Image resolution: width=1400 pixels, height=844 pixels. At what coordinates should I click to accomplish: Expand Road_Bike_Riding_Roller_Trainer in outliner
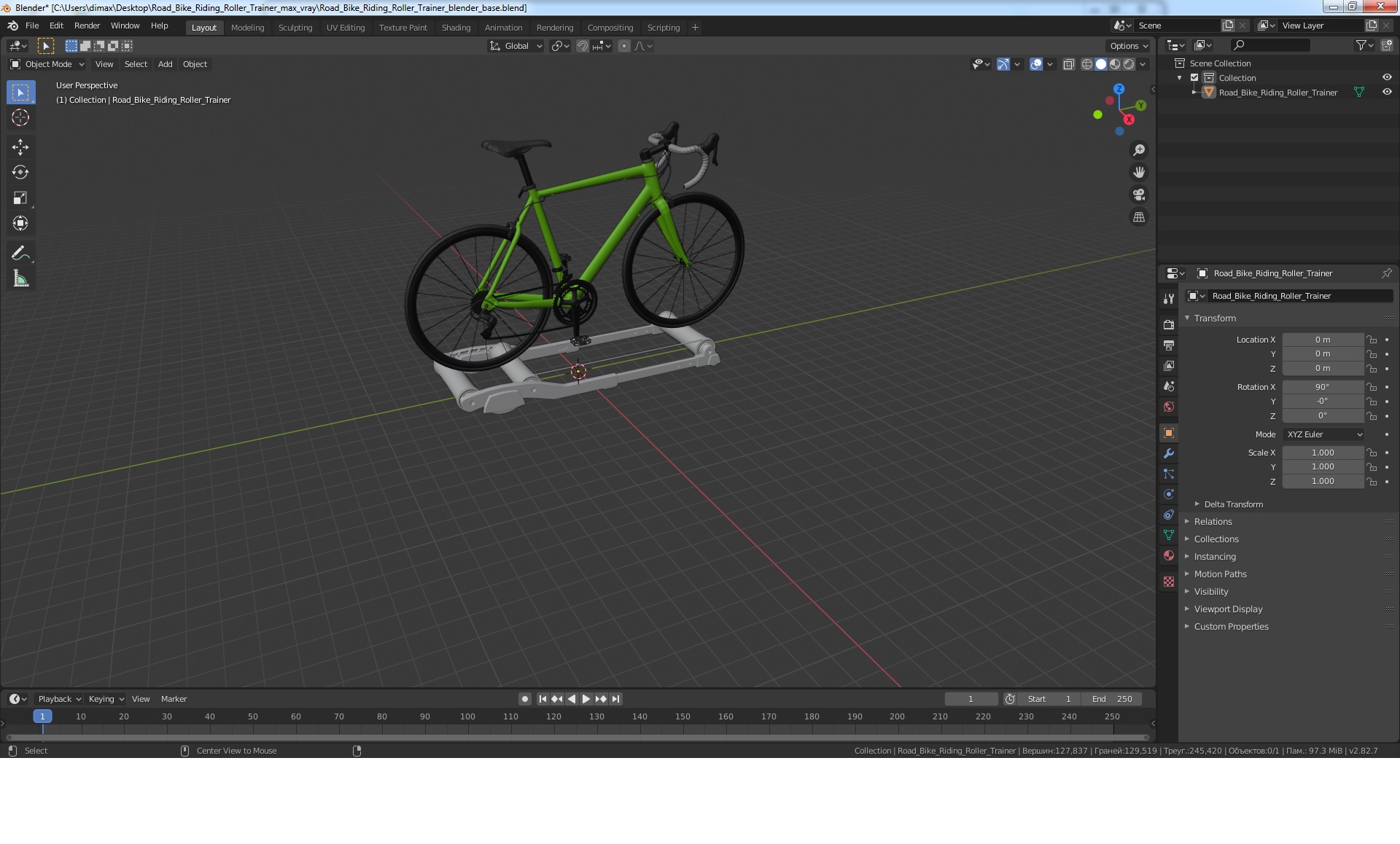(x=1194, y=93)
